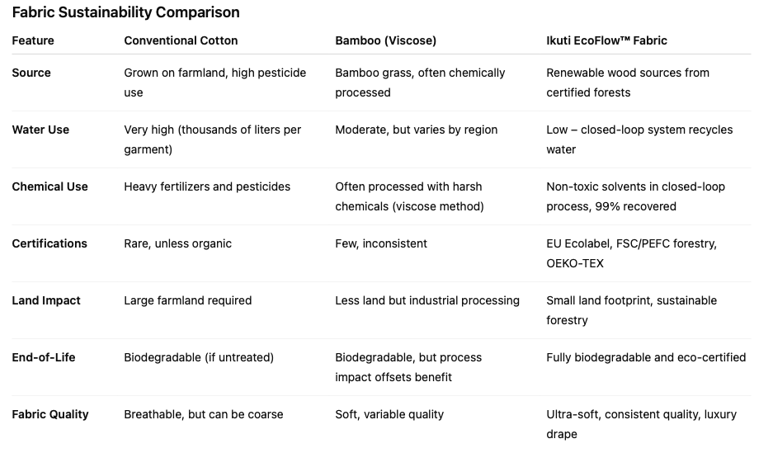Select the Water Use row label
The height and width of the screenshot is (453, 768).
[x=40, y=130]
